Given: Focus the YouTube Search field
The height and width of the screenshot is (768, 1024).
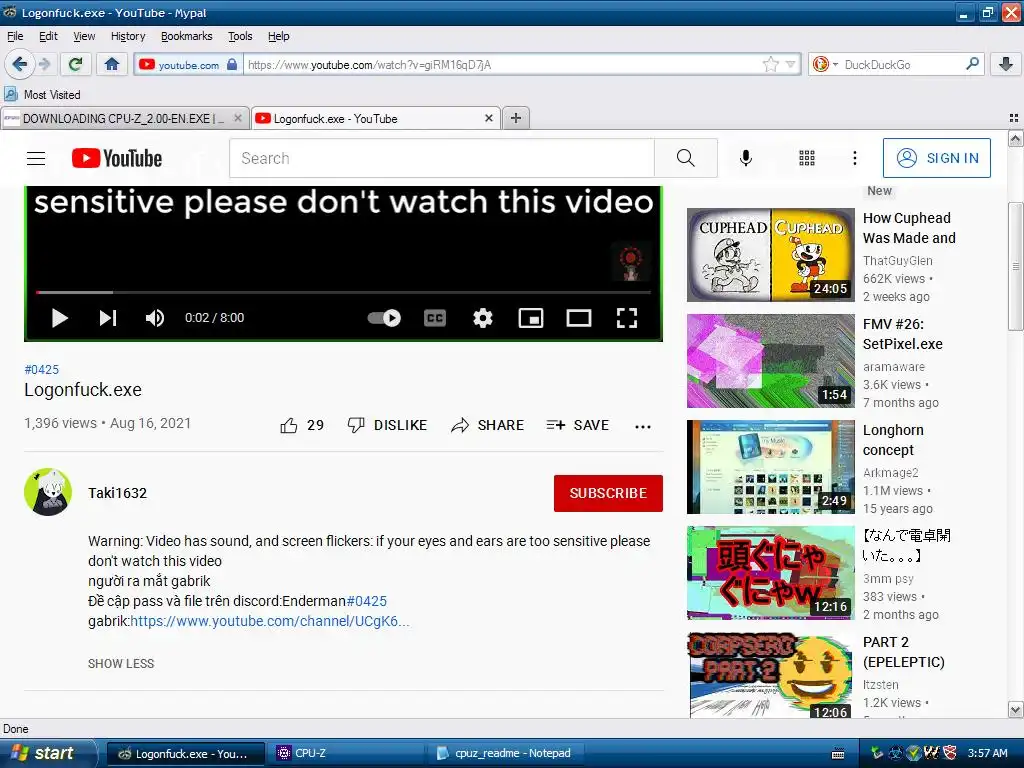Looking at the screenshot, I should coord(441,158).
